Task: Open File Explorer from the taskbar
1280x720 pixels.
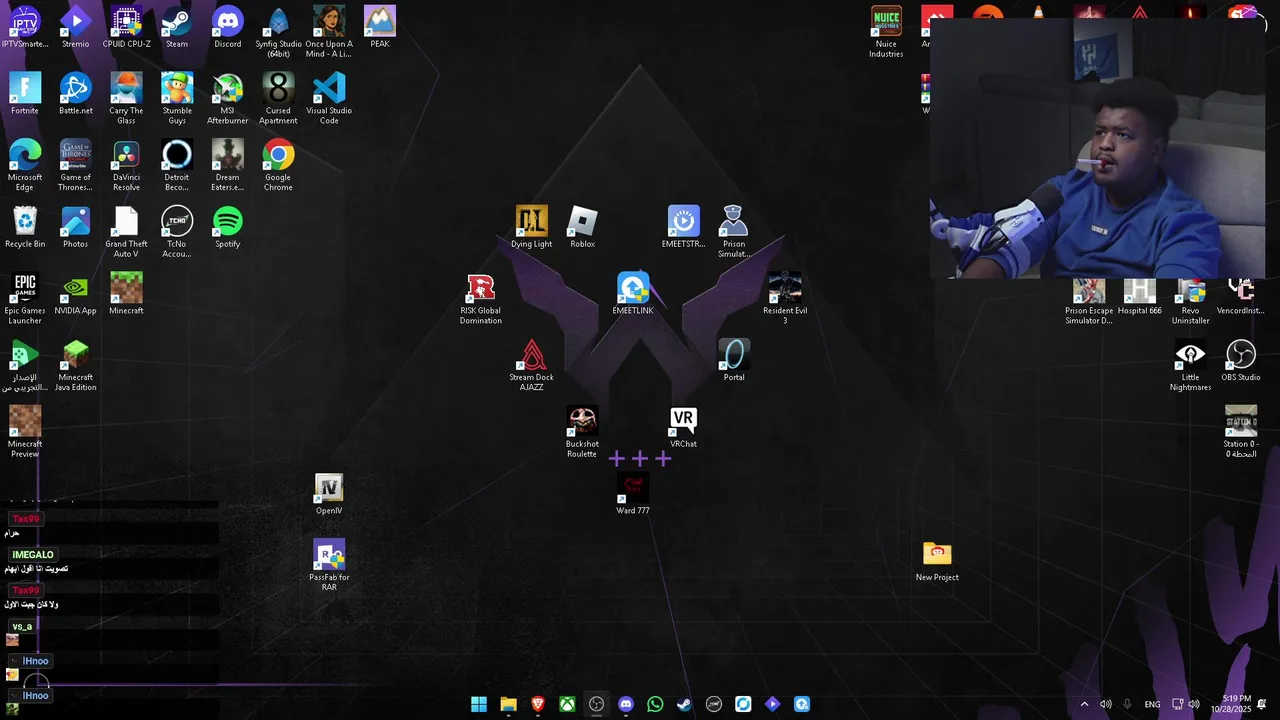Action: point(508,704)
